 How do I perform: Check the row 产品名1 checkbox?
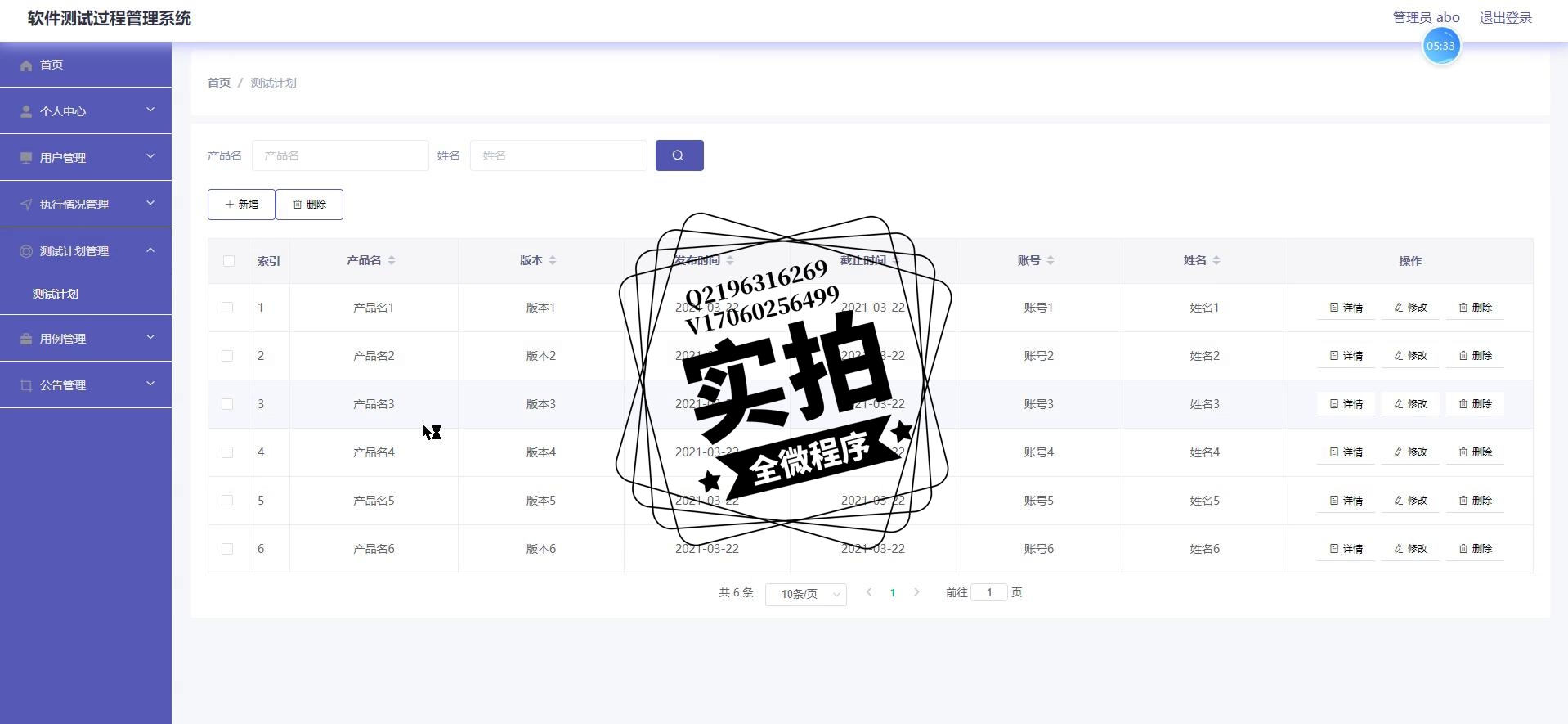click(x=227, y=308)
